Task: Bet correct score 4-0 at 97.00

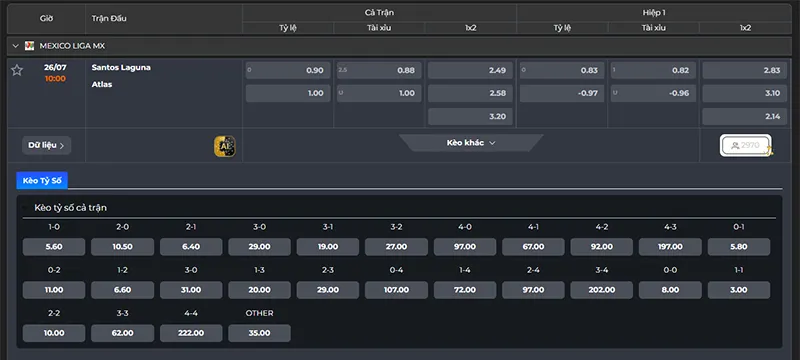Action: [x=465, y=247]
